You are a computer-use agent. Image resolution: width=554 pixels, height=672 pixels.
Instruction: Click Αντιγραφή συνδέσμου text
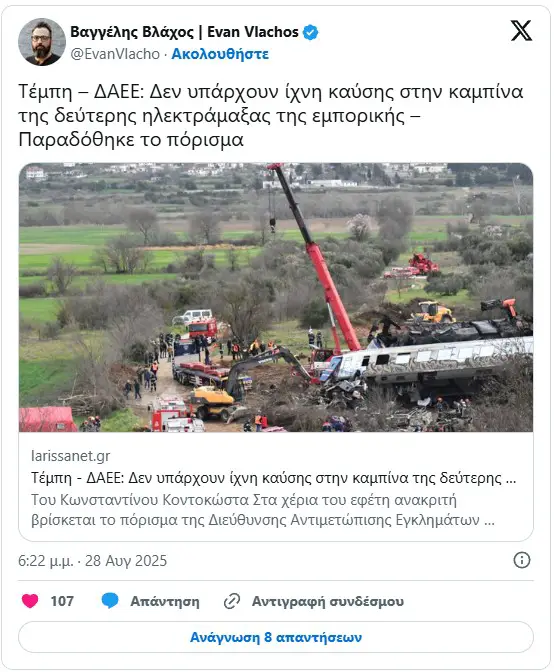point(328,601)
